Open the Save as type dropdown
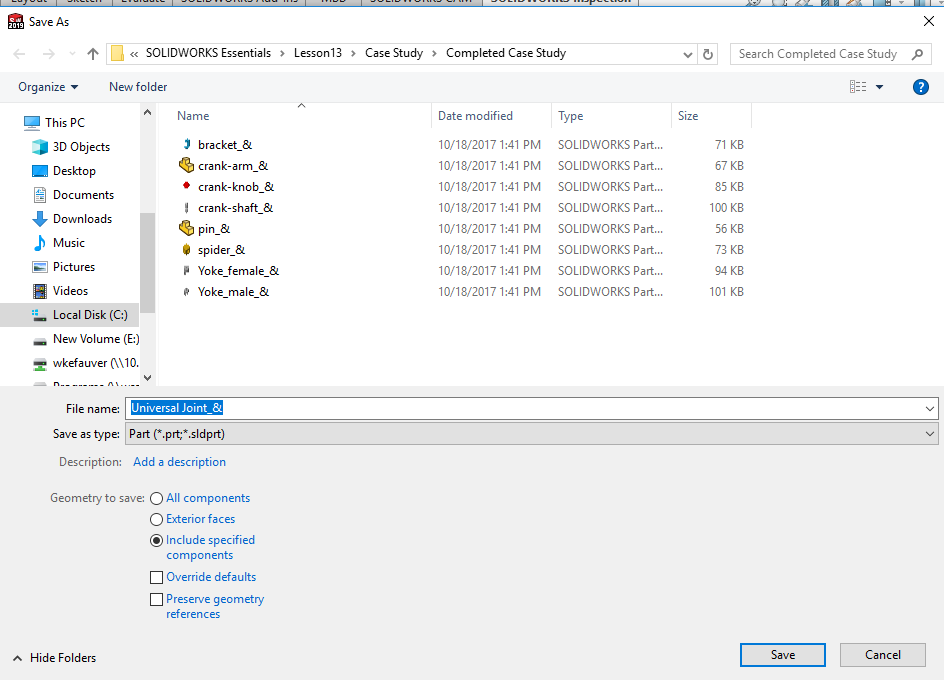 click(x=930, y=434)
